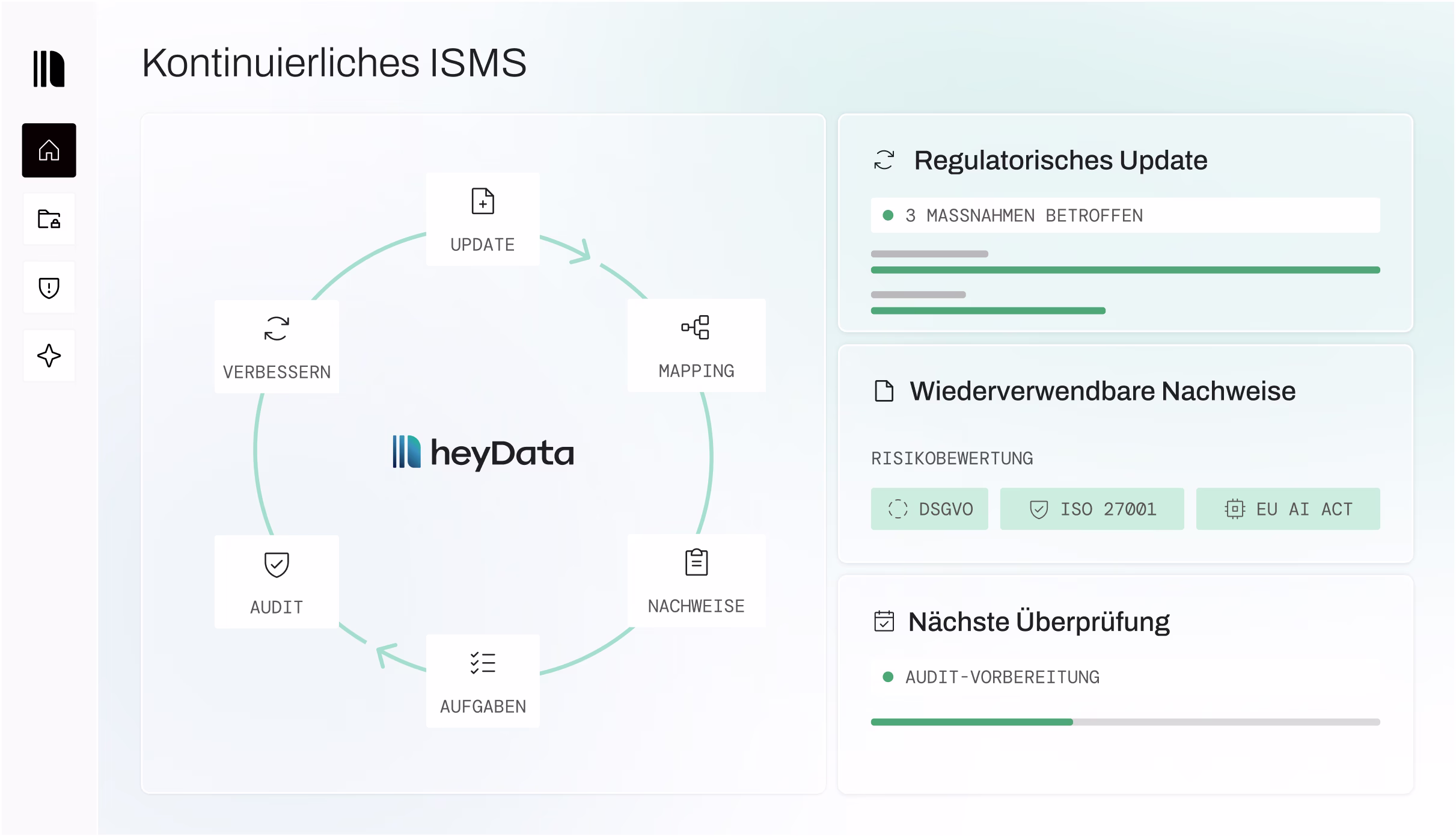Click the chip icon in EU AI ACT tag
The height and width of the screenshot is (836, 1456).
(1235, 509)
